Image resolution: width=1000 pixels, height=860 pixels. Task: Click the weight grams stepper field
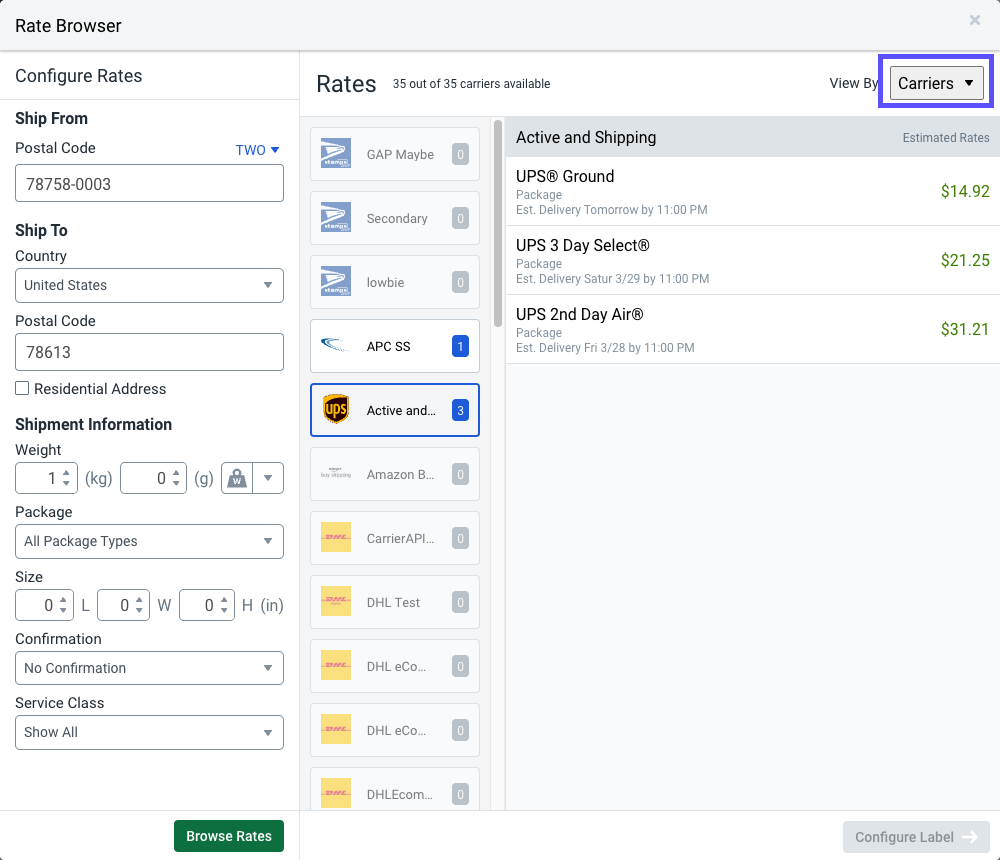click(x=154, y=478)
